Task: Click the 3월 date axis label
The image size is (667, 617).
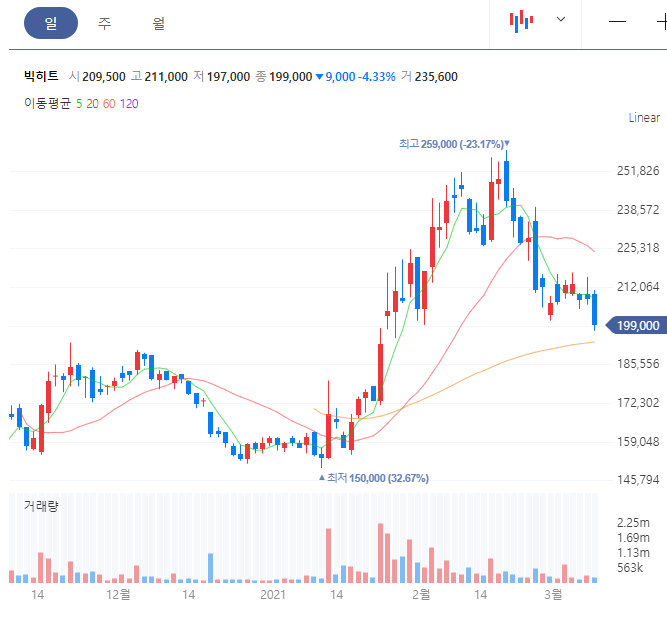Action: click(553, 594)
